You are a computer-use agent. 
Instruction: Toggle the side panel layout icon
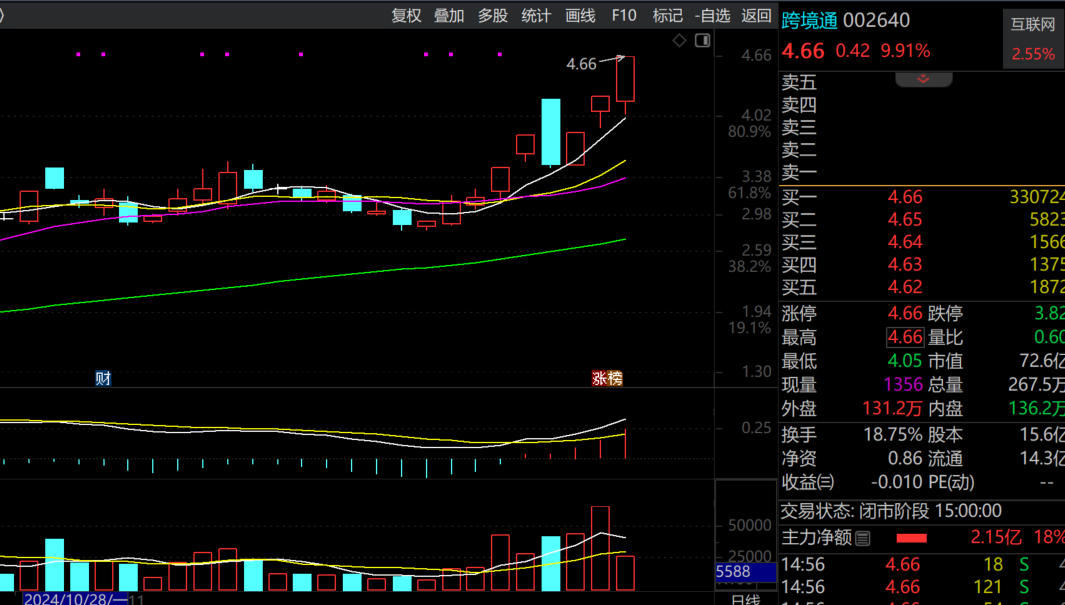pos(702,41)
